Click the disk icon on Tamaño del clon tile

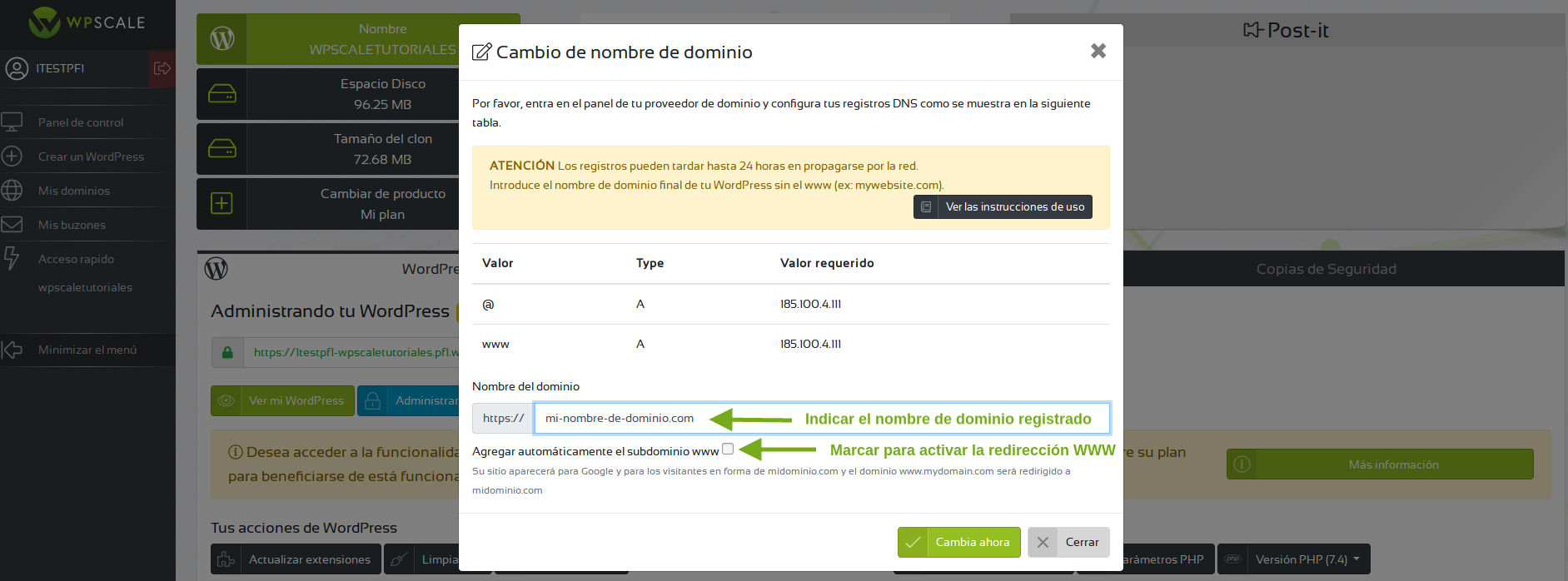pos(222,148)
